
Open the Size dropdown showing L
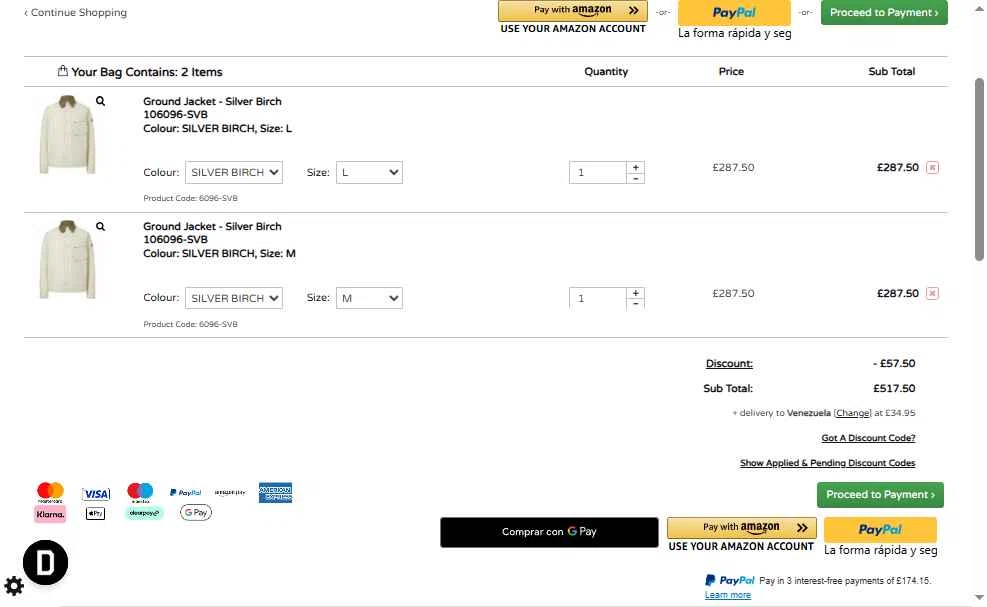coord(369,172)
